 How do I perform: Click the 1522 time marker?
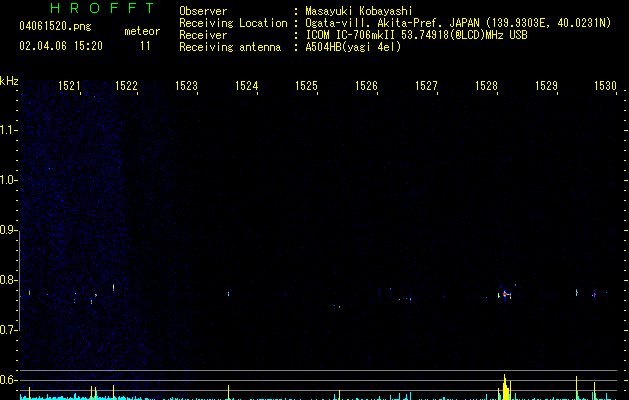pos(126,86)
